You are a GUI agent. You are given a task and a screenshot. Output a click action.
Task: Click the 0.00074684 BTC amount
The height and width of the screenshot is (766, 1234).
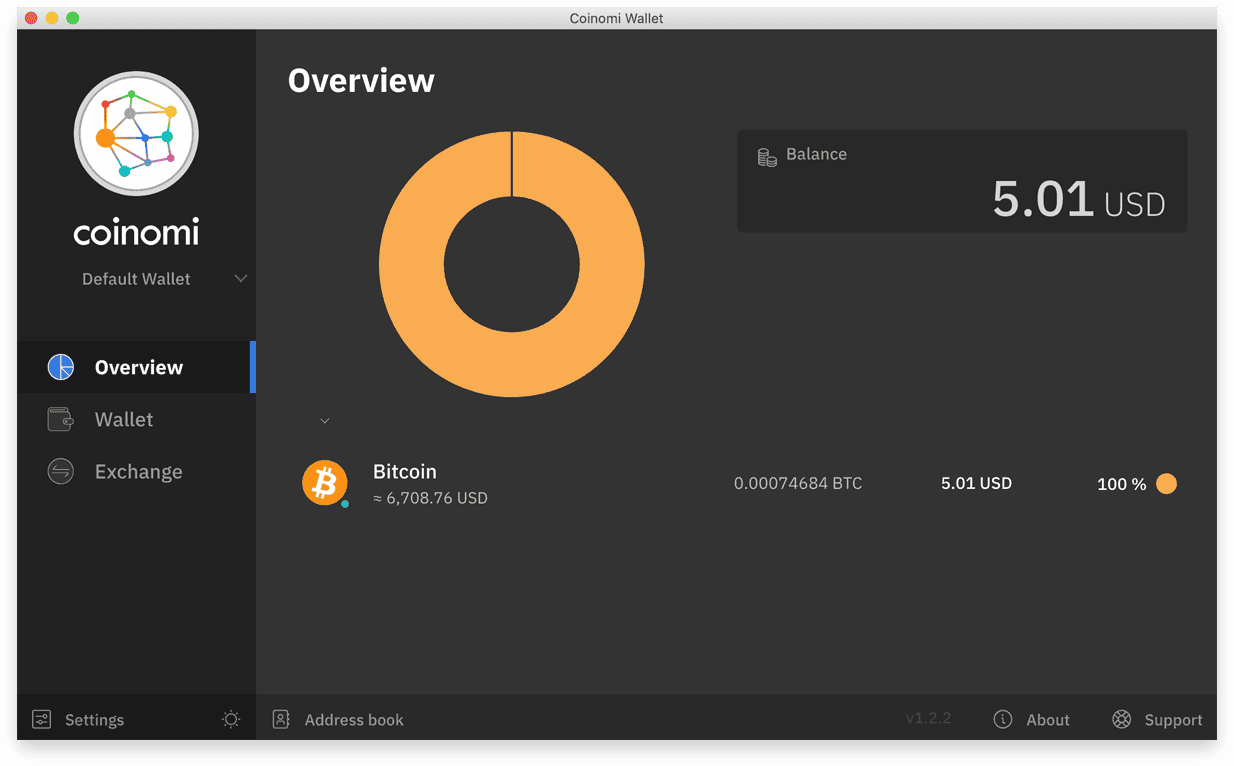pos(798,483)
